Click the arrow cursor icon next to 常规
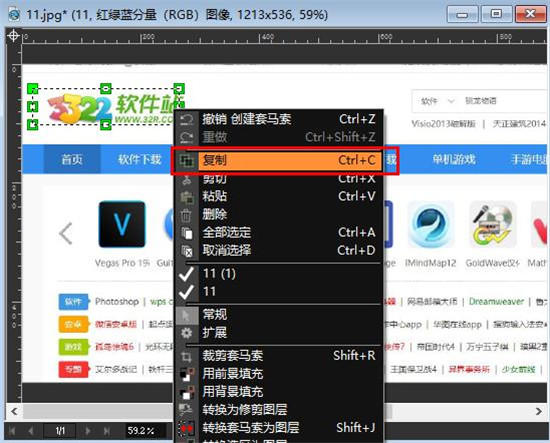 point(186,315)
